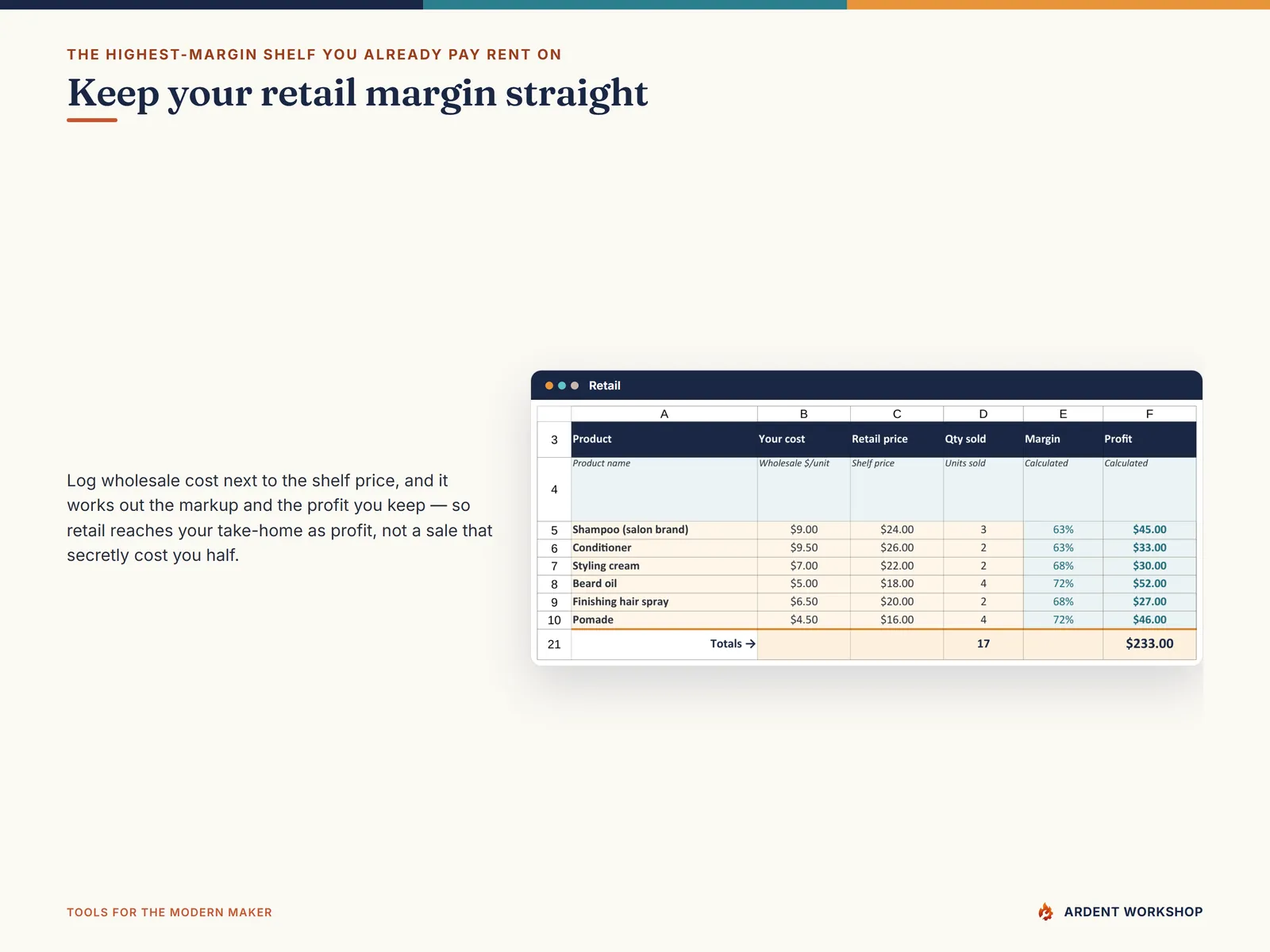Click the Profit header cell
Viewport: 1270px width, 952px height.
[1149, 440]
